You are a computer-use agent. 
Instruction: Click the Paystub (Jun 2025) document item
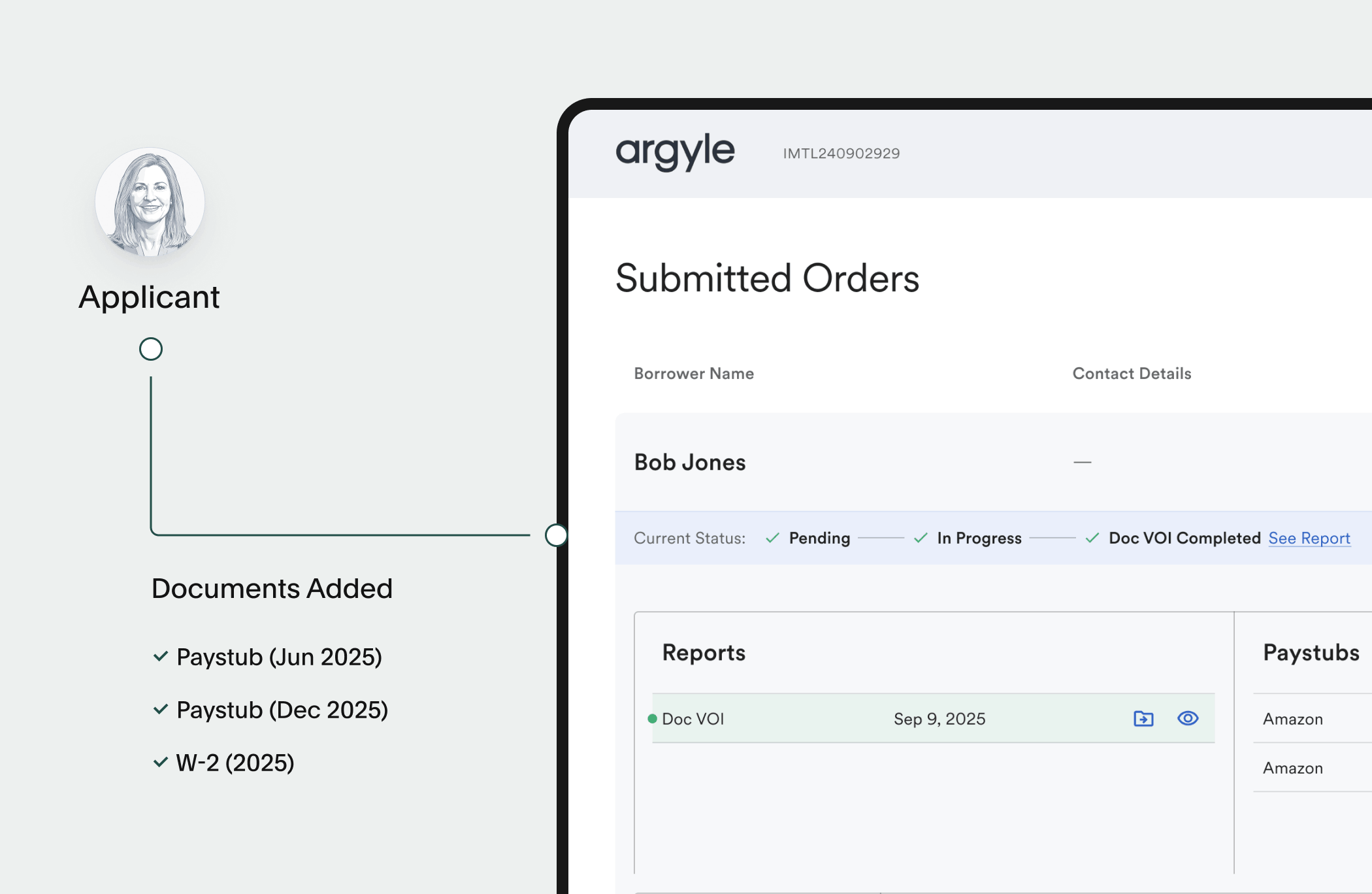(280, 657)
